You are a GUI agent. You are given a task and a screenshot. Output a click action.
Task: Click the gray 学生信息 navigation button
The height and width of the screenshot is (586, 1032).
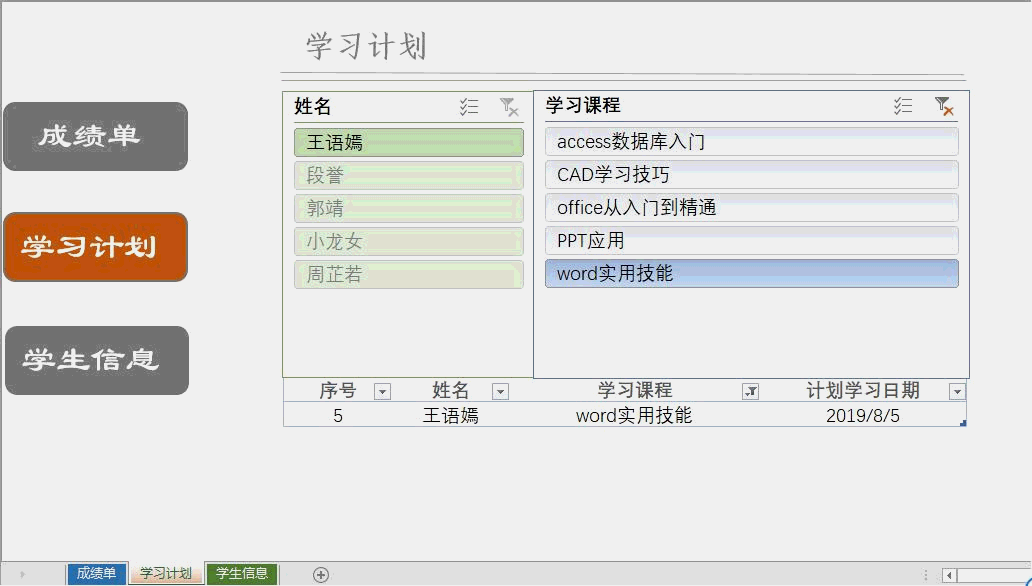(x=97, y=360)
